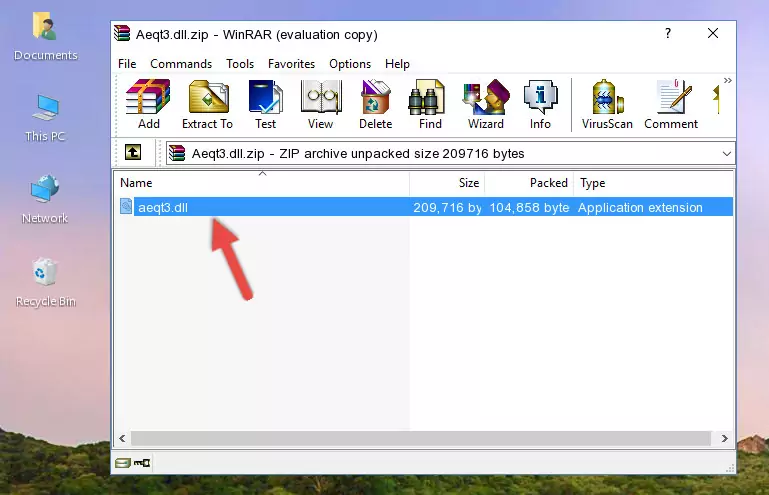The image size is (769, 495).
Task: Select the Network desktop icon
Action: [45, 199]
